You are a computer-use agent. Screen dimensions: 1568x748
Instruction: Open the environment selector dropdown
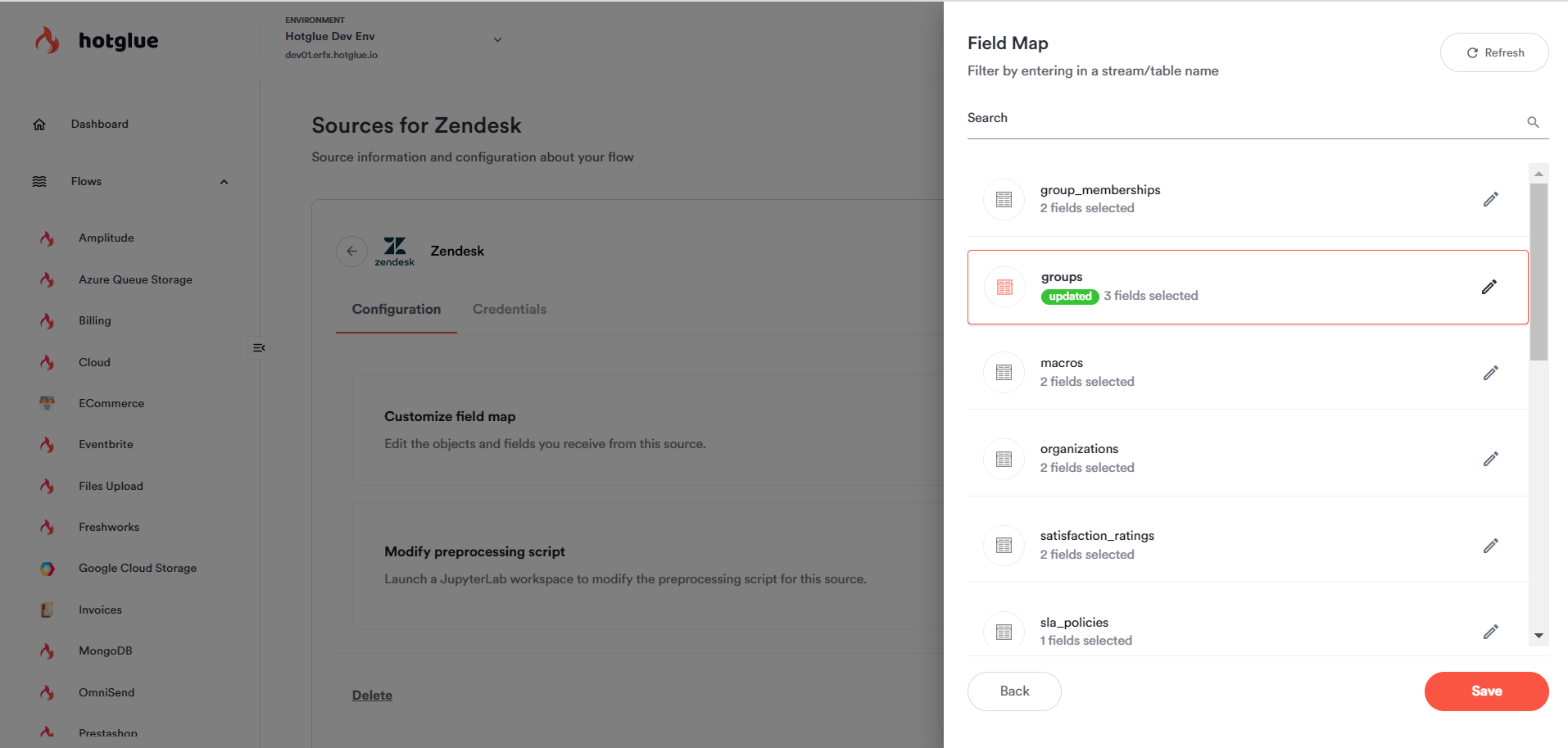tap(496, 39)
